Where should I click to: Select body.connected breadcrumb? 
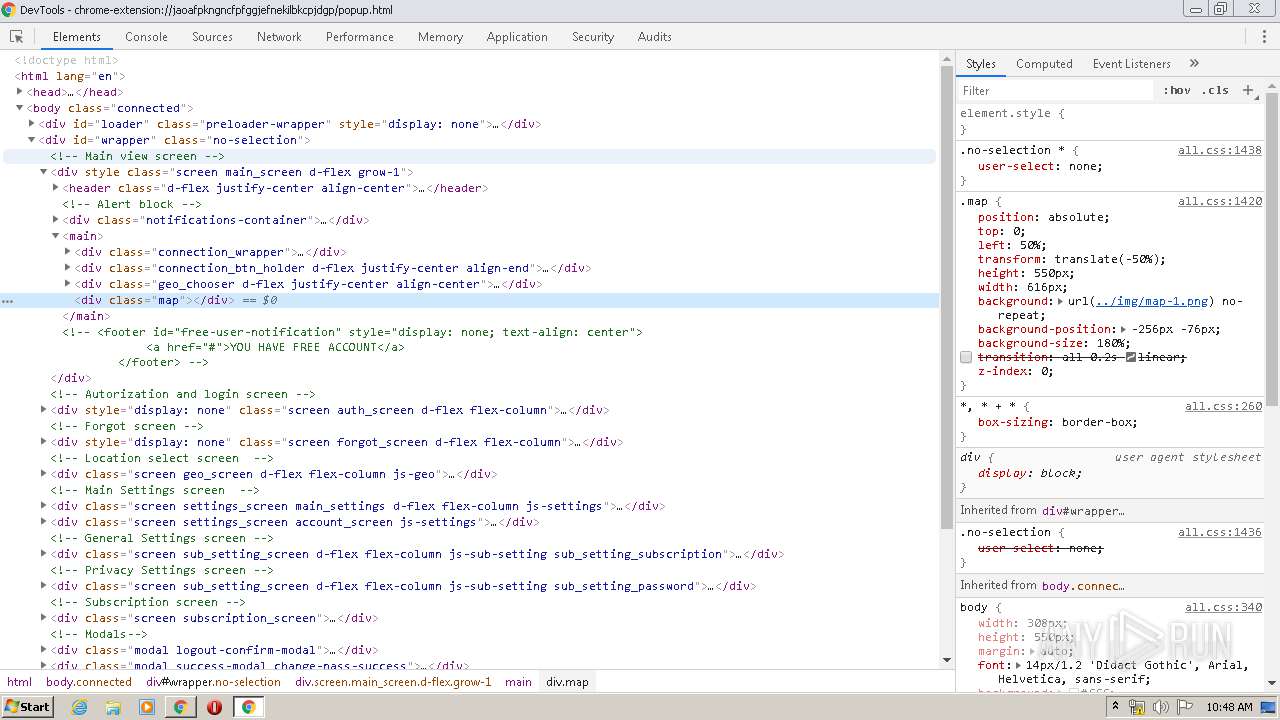pos(89,682)
